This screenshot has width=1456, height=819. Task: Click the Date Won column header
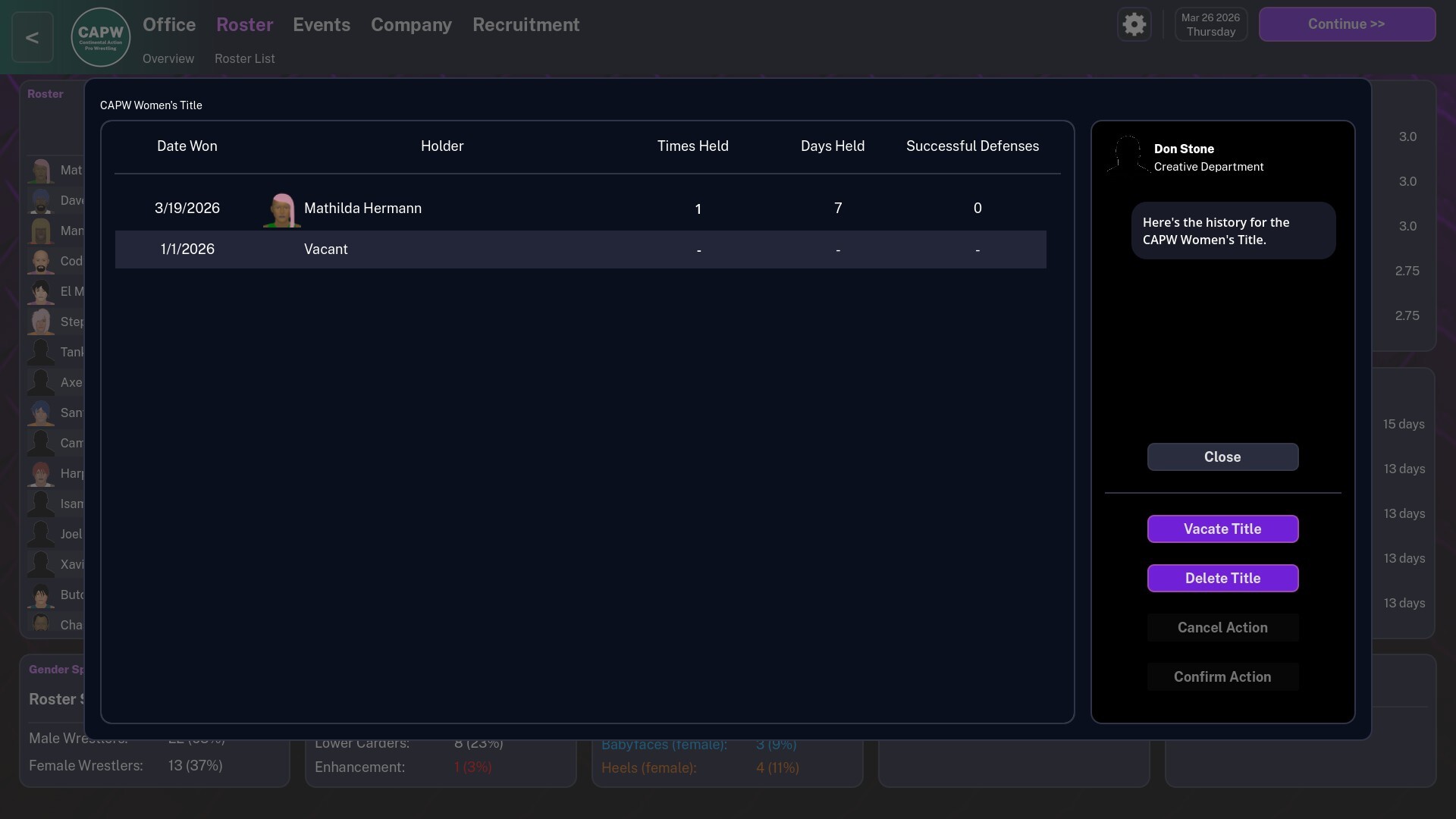pos(187,146)
